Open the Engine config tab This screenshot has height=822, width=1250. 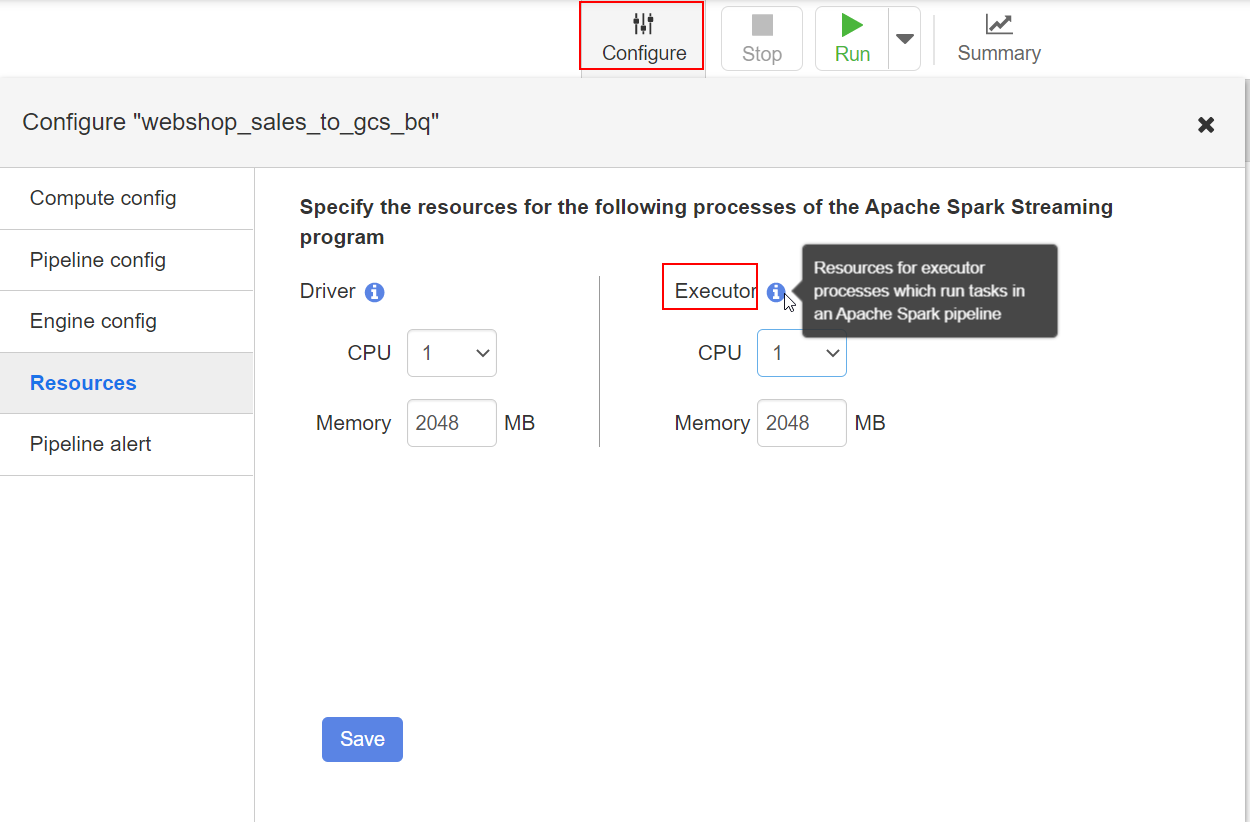click(127, 321)
